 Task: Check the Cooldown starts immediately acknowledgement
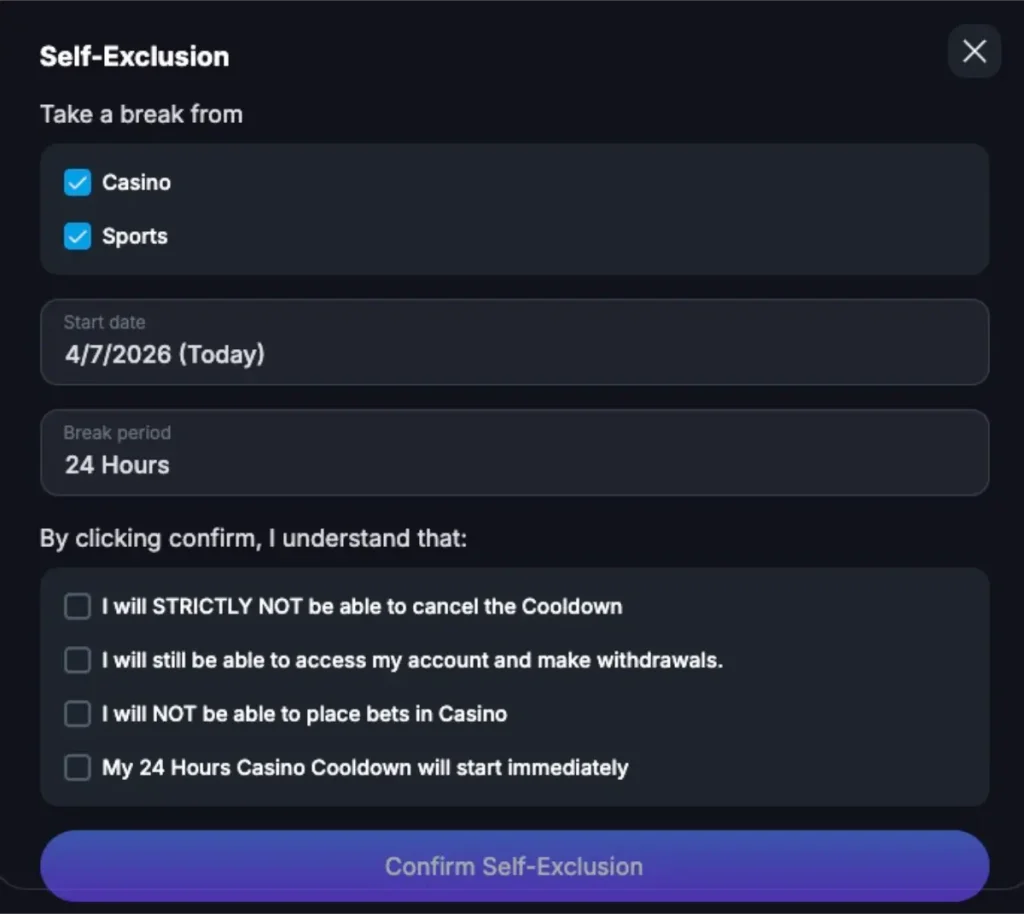click(x=77, y=767)
